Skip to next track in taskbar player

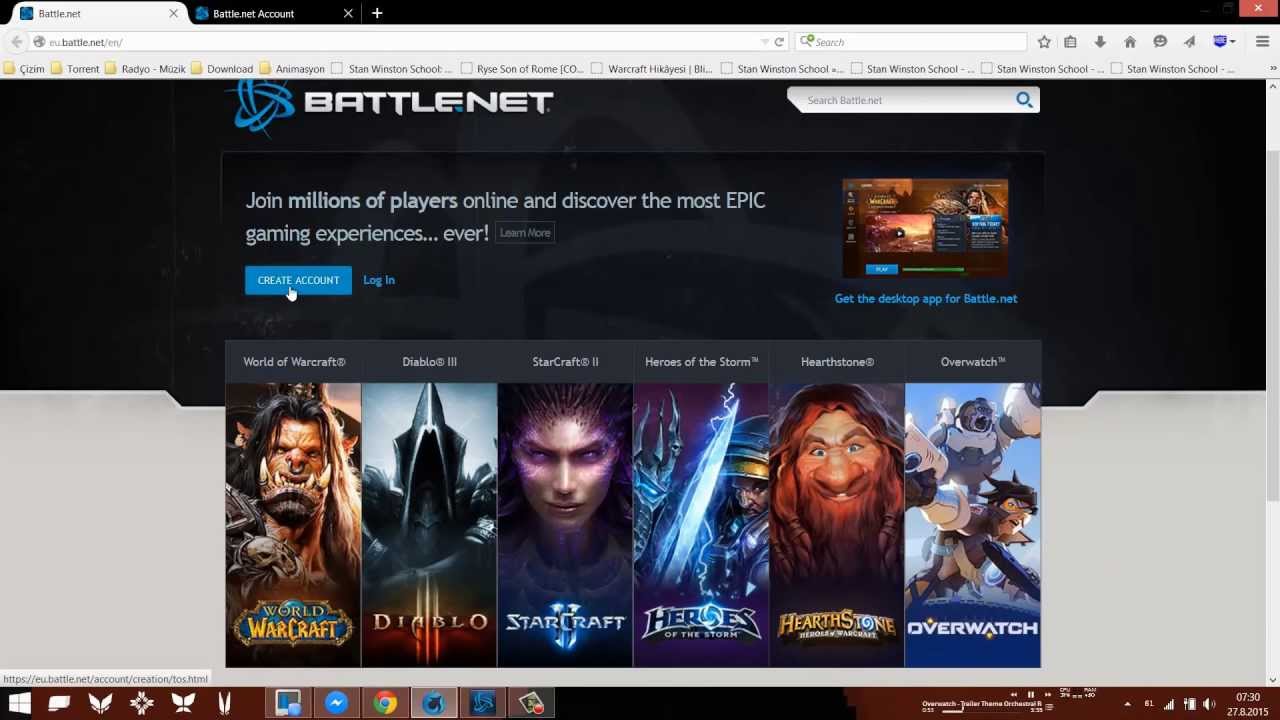(x=1048, y=694)
